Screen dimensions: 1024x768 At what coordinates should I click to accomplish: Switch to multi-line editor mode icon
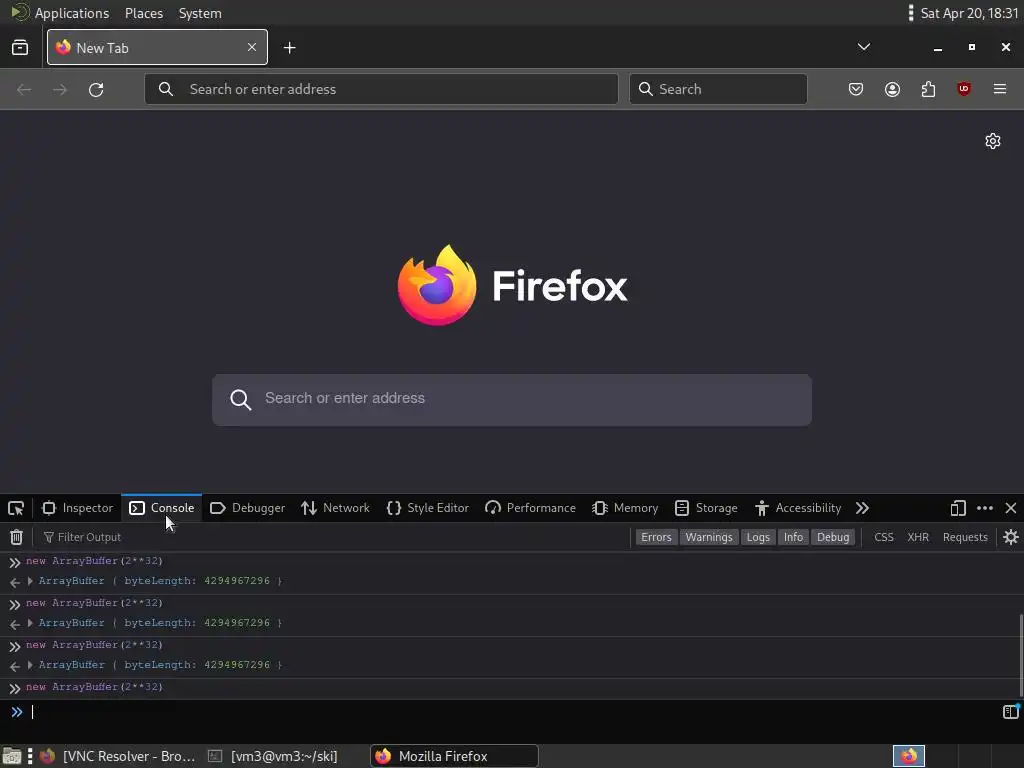[1010, 711]
